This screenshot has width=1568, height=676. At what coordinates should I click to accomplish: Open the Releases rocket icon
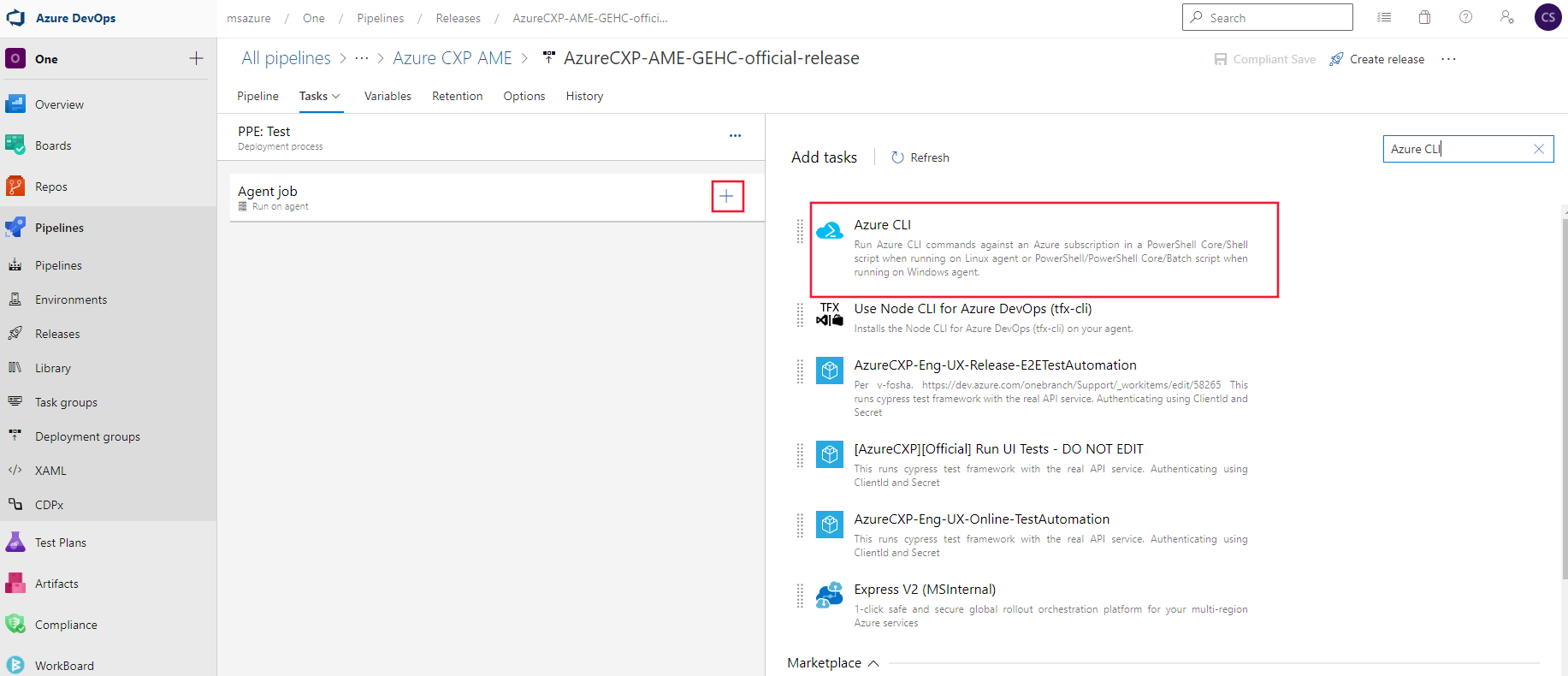15,334
